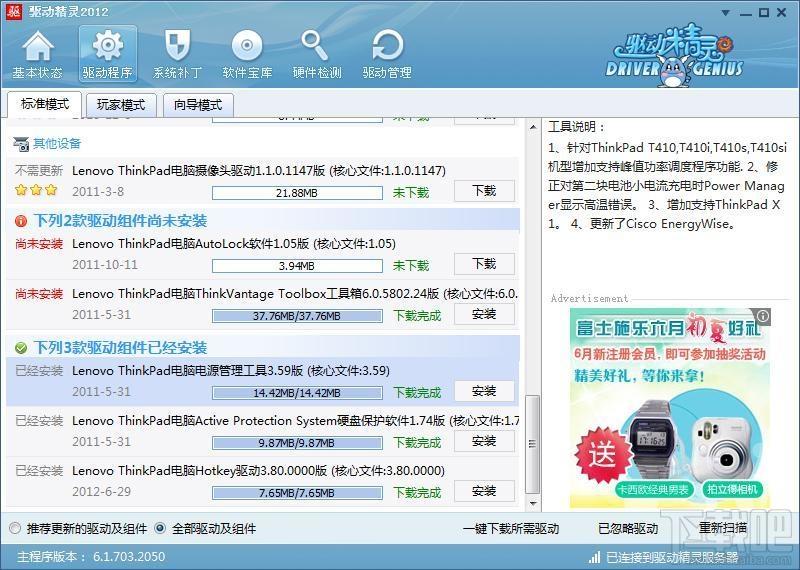
Task: Install the Hotkey驱动 with 安装 button
Action: [484, 491]
